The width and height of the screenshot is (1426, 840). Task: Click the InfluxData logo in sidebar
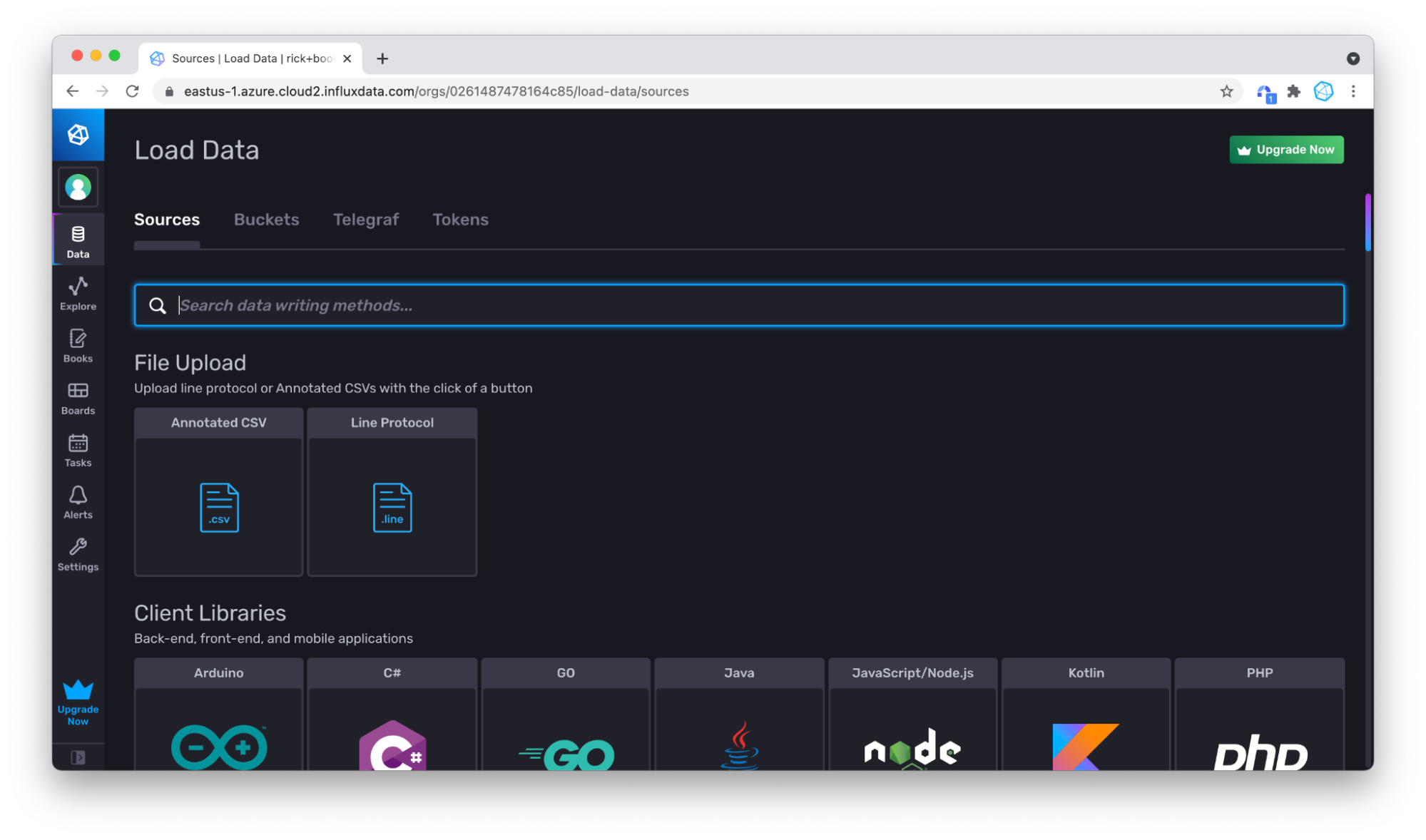coord(78,134)
